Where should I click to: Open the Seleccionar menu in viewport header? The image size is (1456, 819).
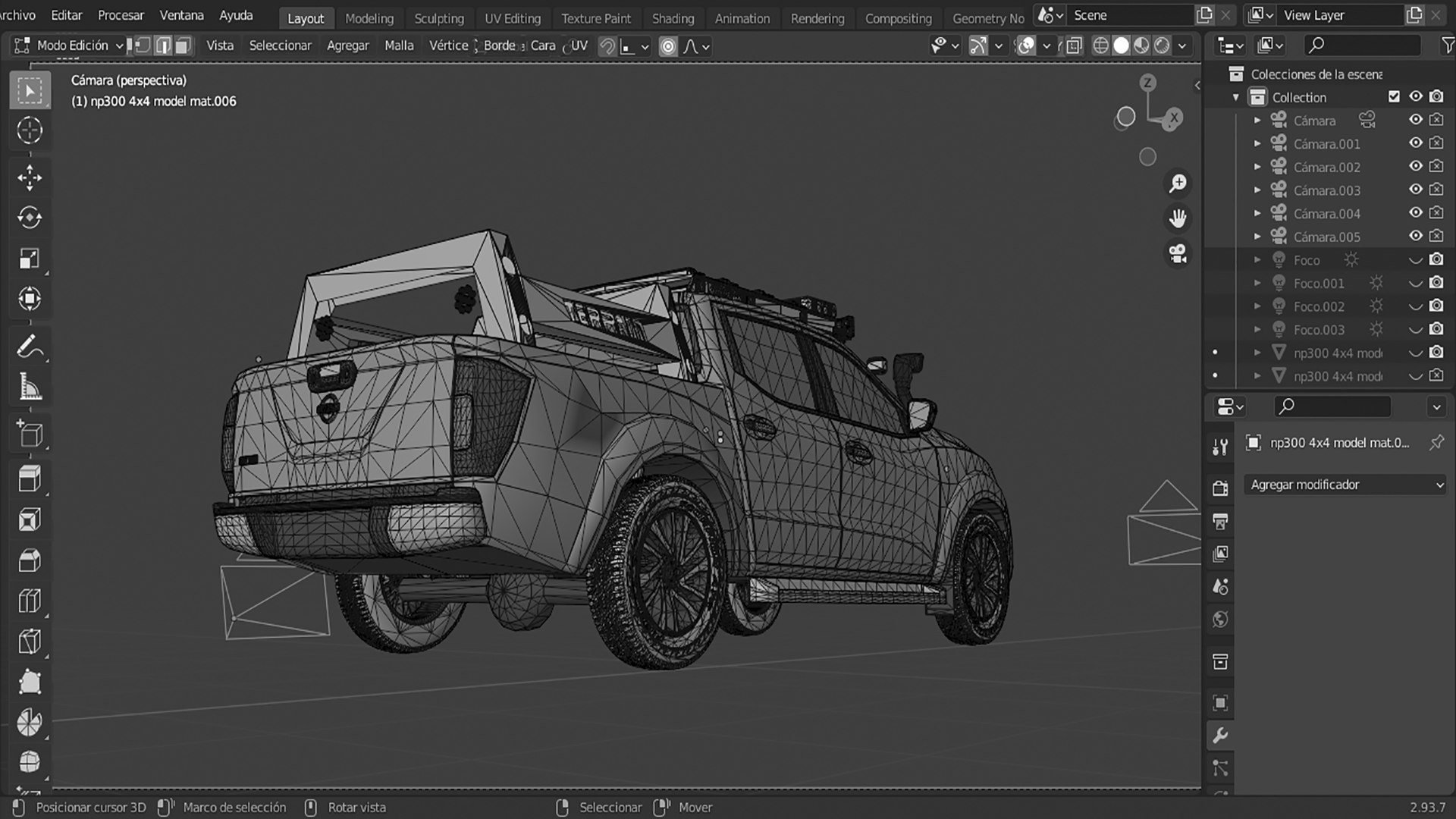(x=280, y=45)
